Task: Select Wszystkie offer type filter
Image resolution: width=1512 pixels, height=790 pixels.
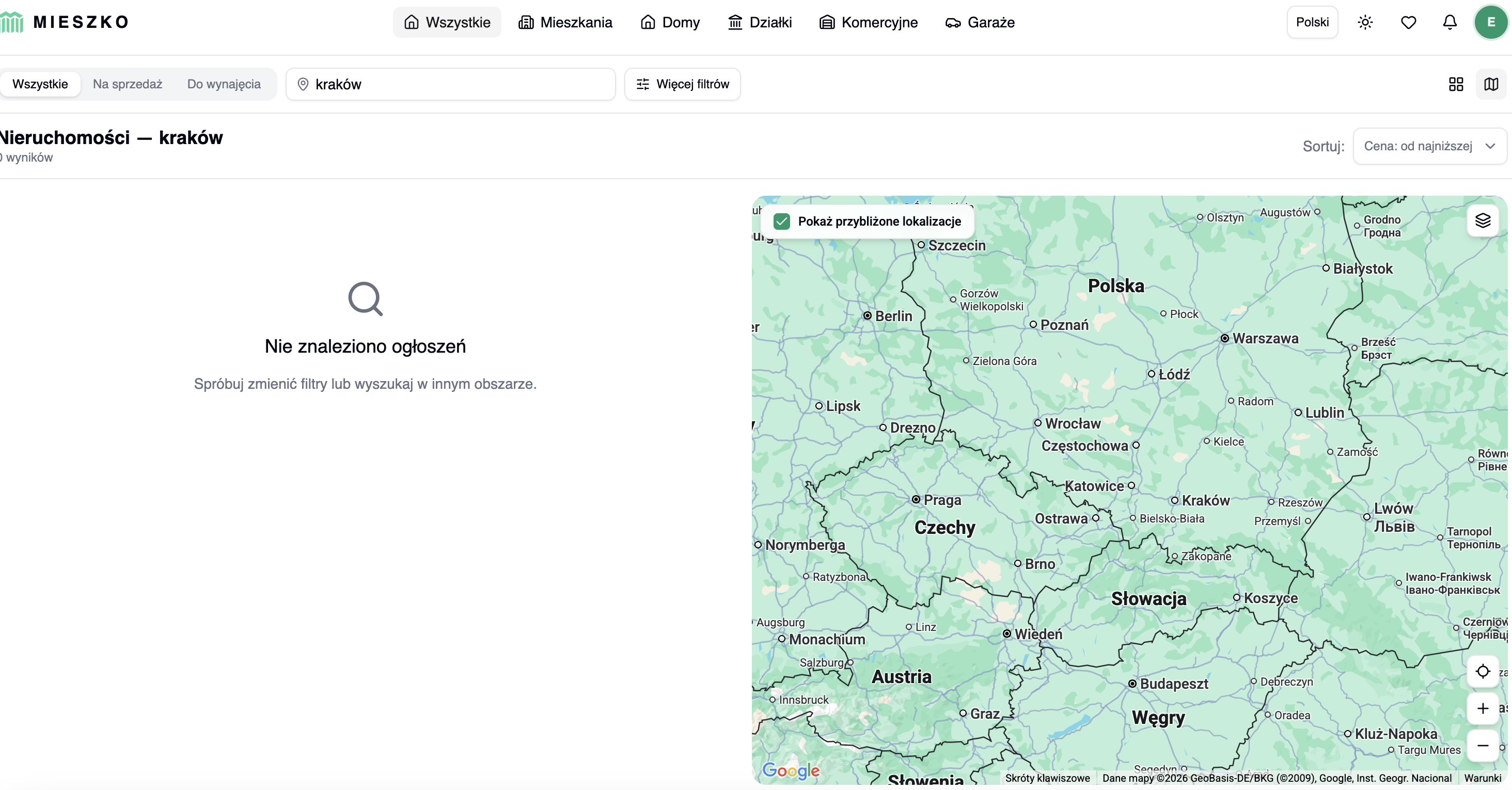Action: tap(40, 84)
